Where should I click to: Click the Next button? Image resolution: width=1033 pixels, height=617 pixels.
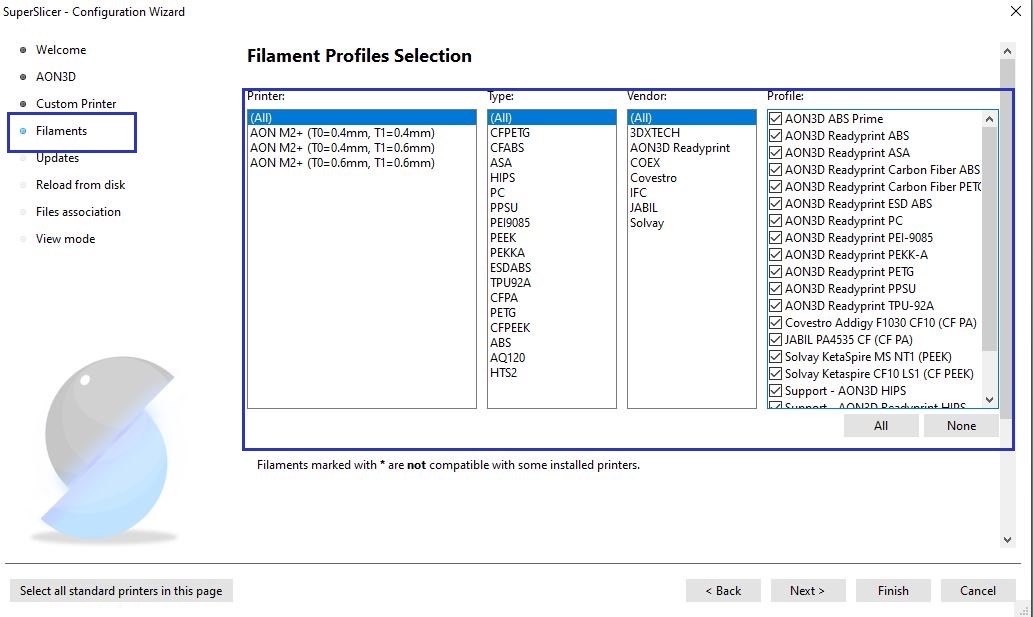click(807, 591)
